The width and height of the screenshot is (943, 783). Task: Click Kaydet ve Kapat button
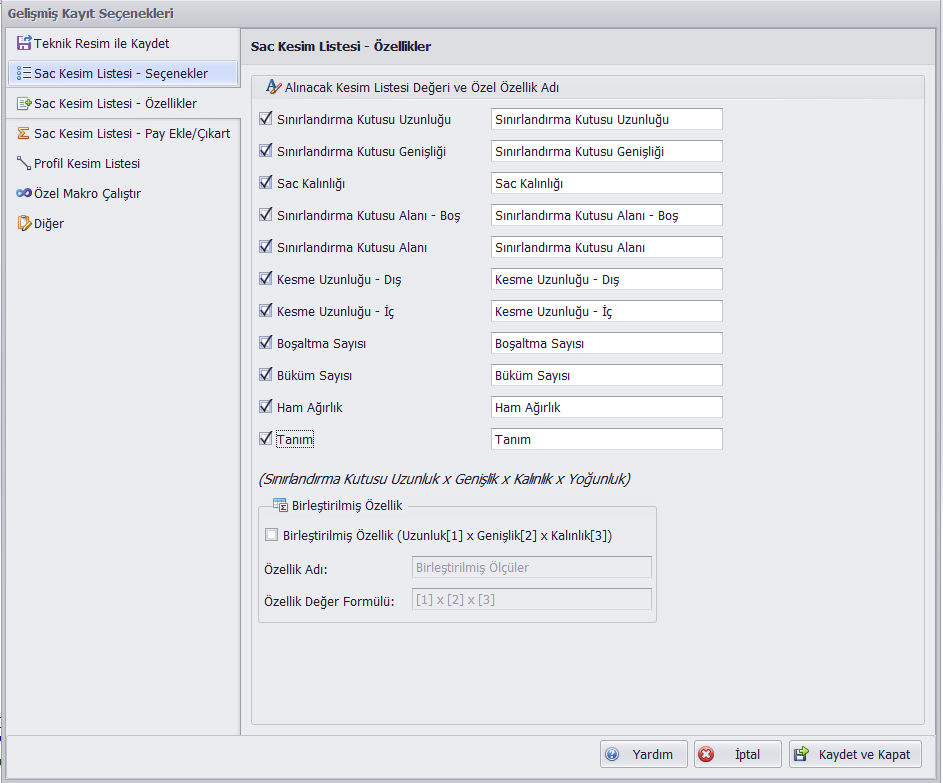click(x=855, y=754)
